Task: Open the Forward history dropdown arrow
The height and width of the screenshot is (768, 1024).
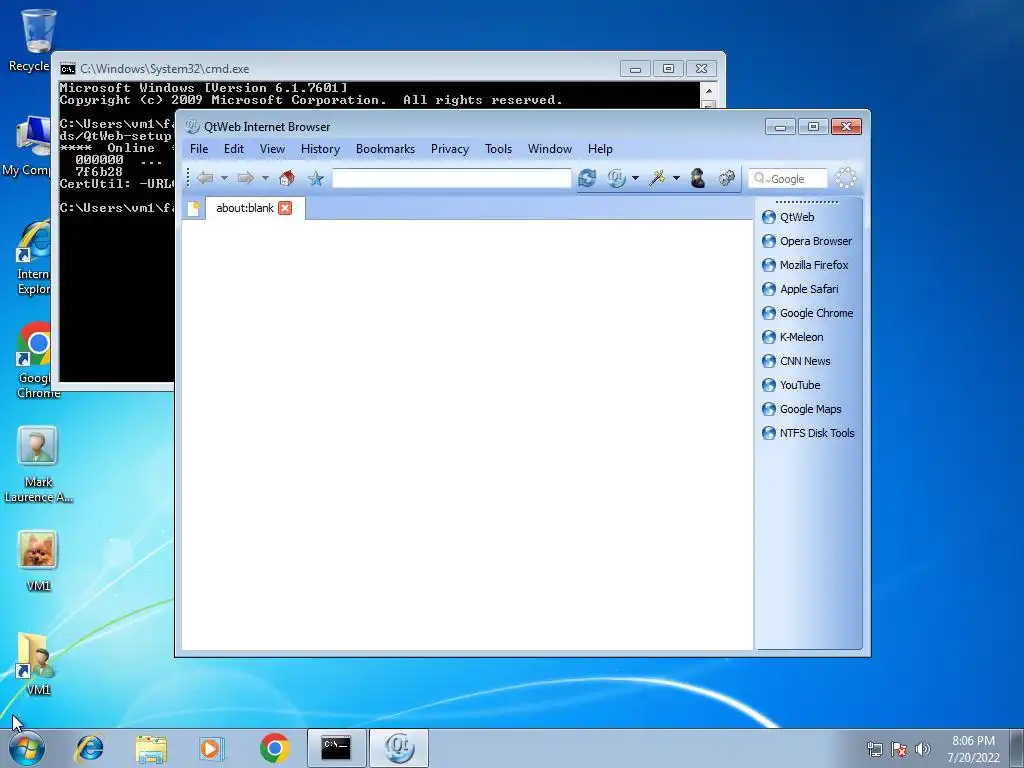Action: (x=265, y=178)
